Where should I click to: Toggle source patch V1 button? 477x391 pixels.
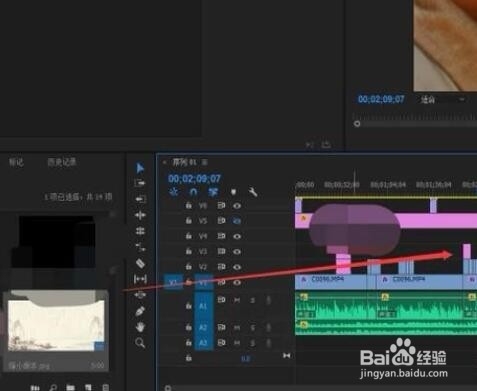[x=173, y=283]
